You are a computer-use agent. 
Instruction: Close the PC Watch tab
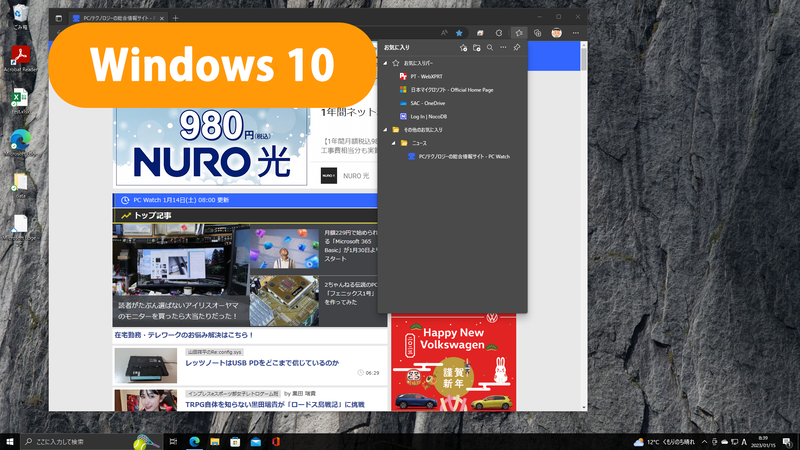[x=162, y=18]
